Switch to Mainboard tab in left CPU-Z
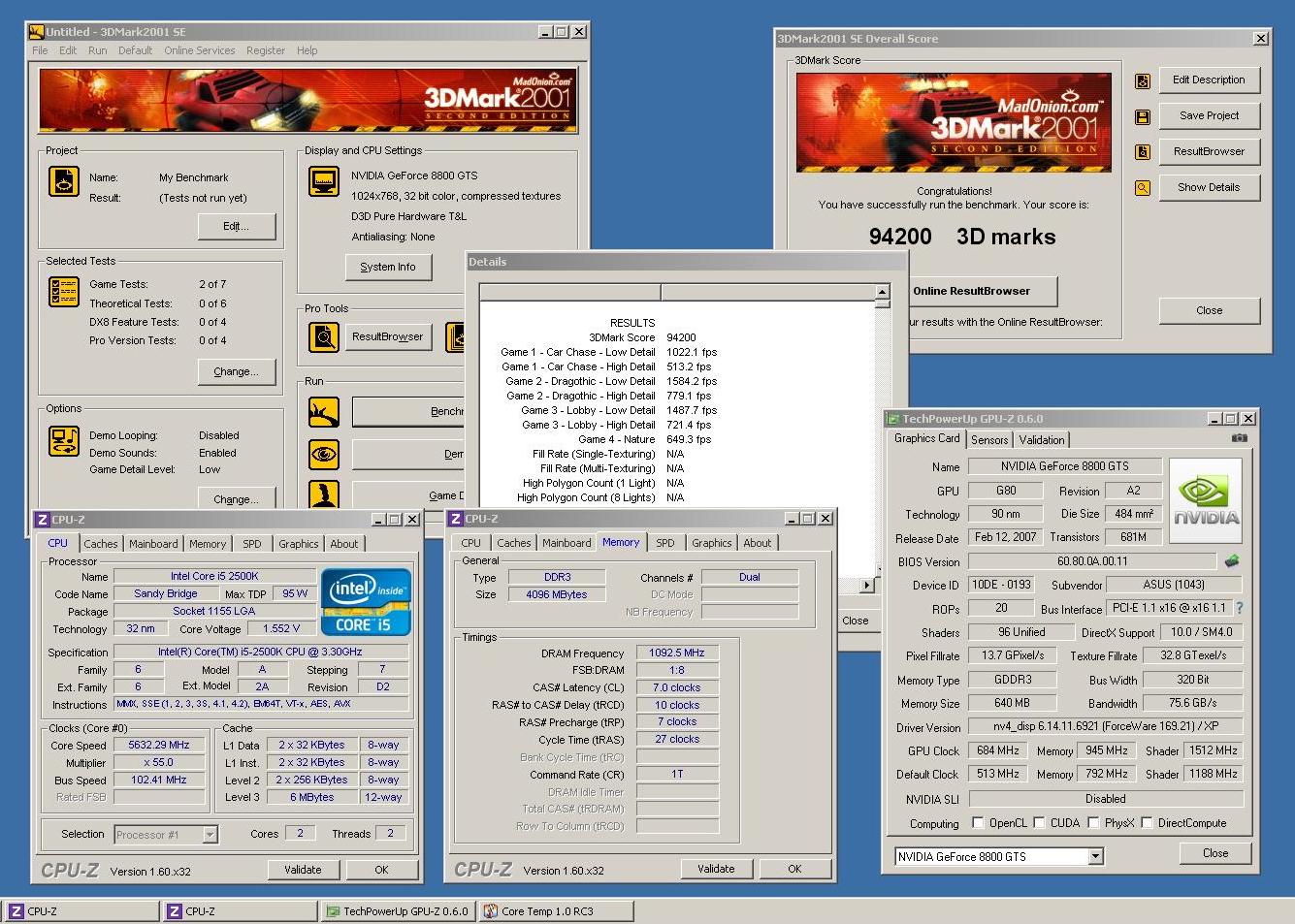The height and width of the screenshot is (924, 1295). click(x=153, y=544)
